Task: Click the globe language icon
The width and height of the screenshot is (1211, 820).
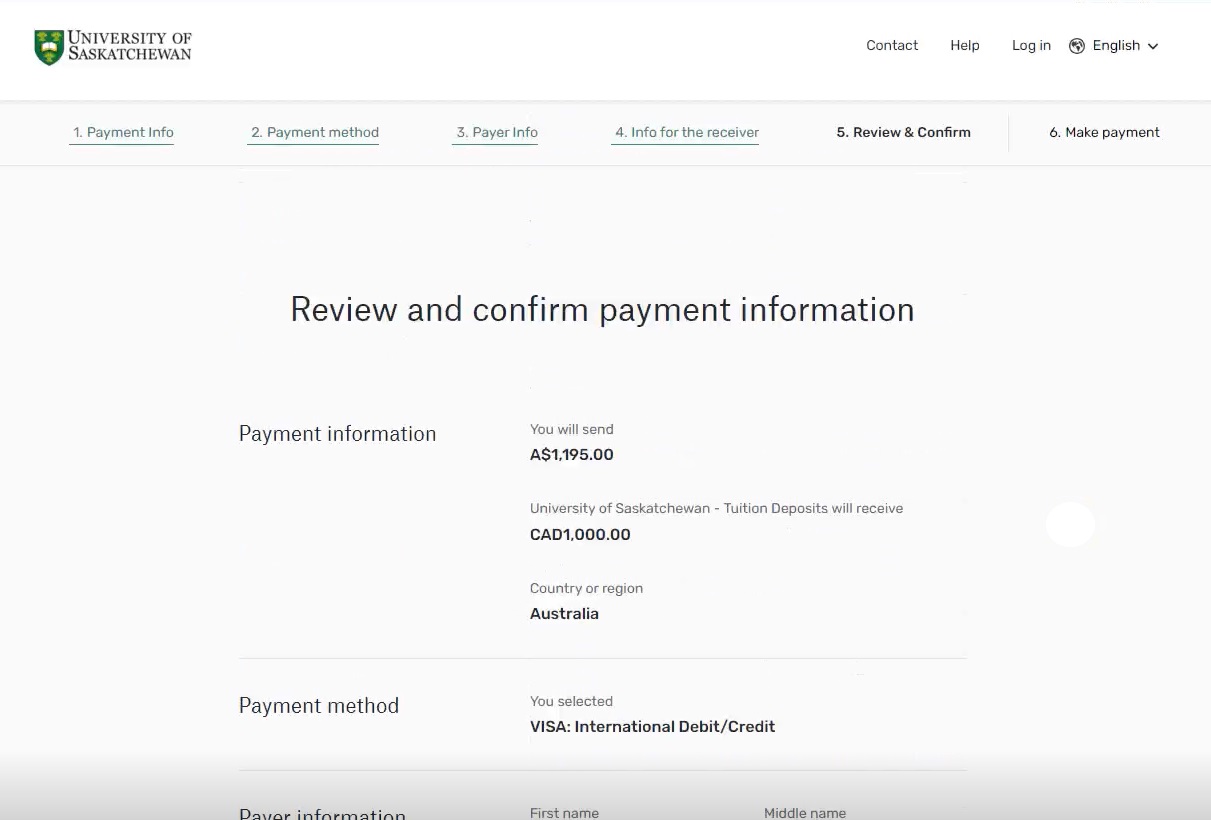Action: [x=1077, y=46]
